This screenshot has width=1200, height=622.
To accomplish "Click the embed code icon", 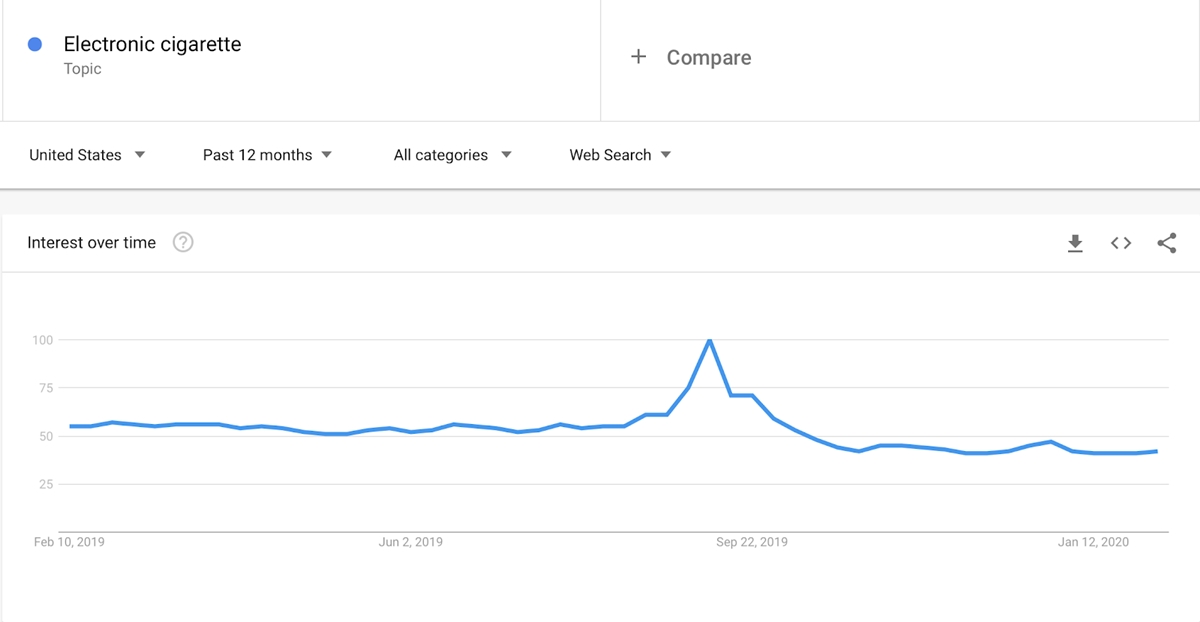I will (1121, 243).
